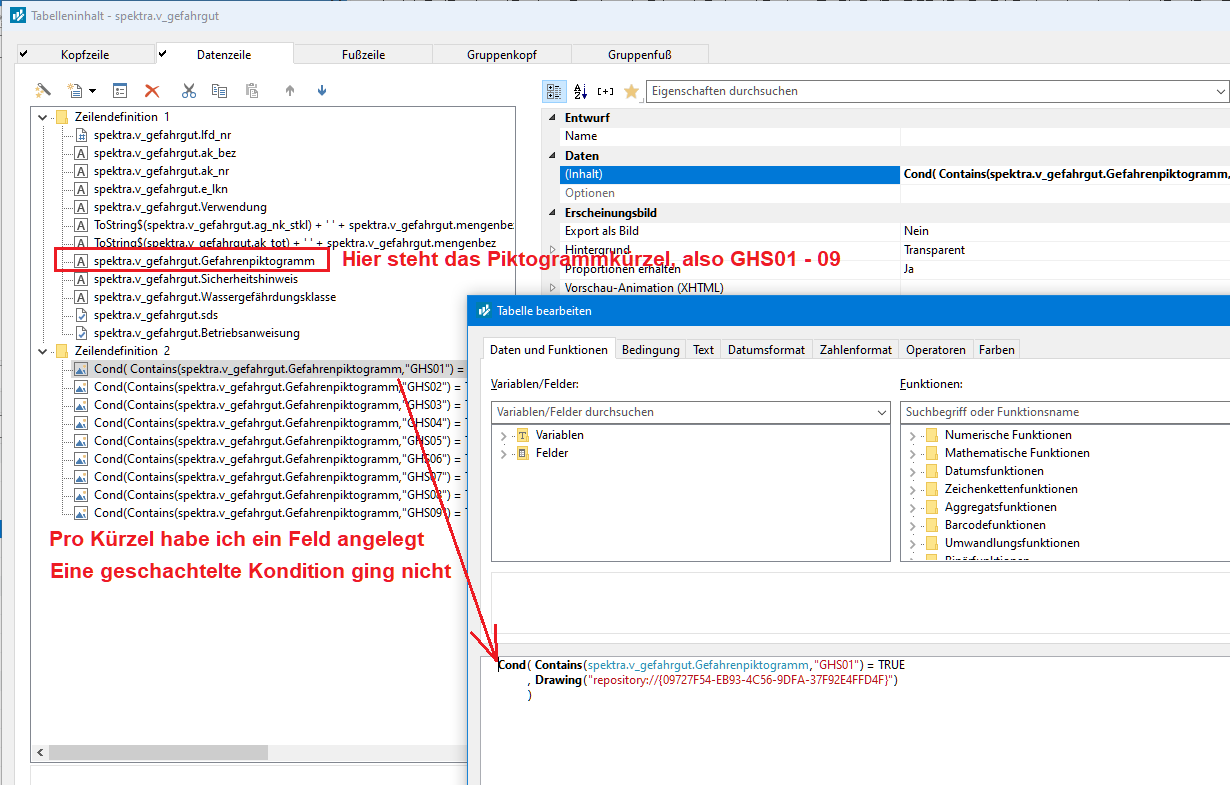The height and width of the screenshot is (785, 1230).
Task: Click image icon of GHS01 Cond row
Action: (81, 369)
